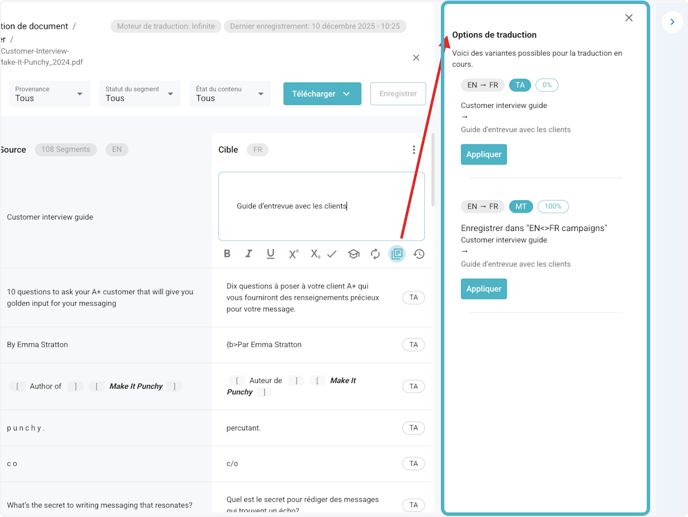This screenshot has width=688, height=517.
Task: Open the Provenance filter dropdown
Action: tap(50, 94)
